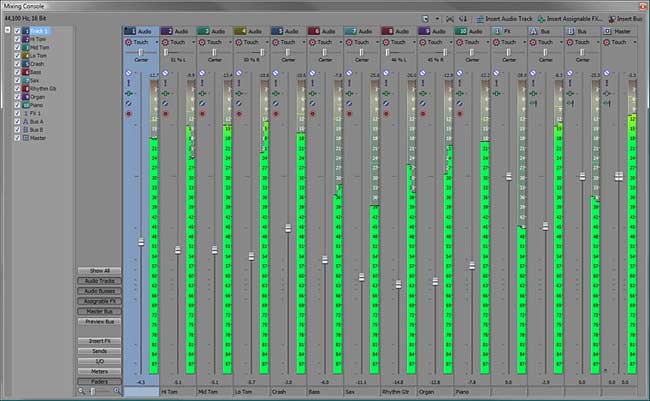Click Insert Bus
Screen dimensions: 650x401
[x=626, y=19]
